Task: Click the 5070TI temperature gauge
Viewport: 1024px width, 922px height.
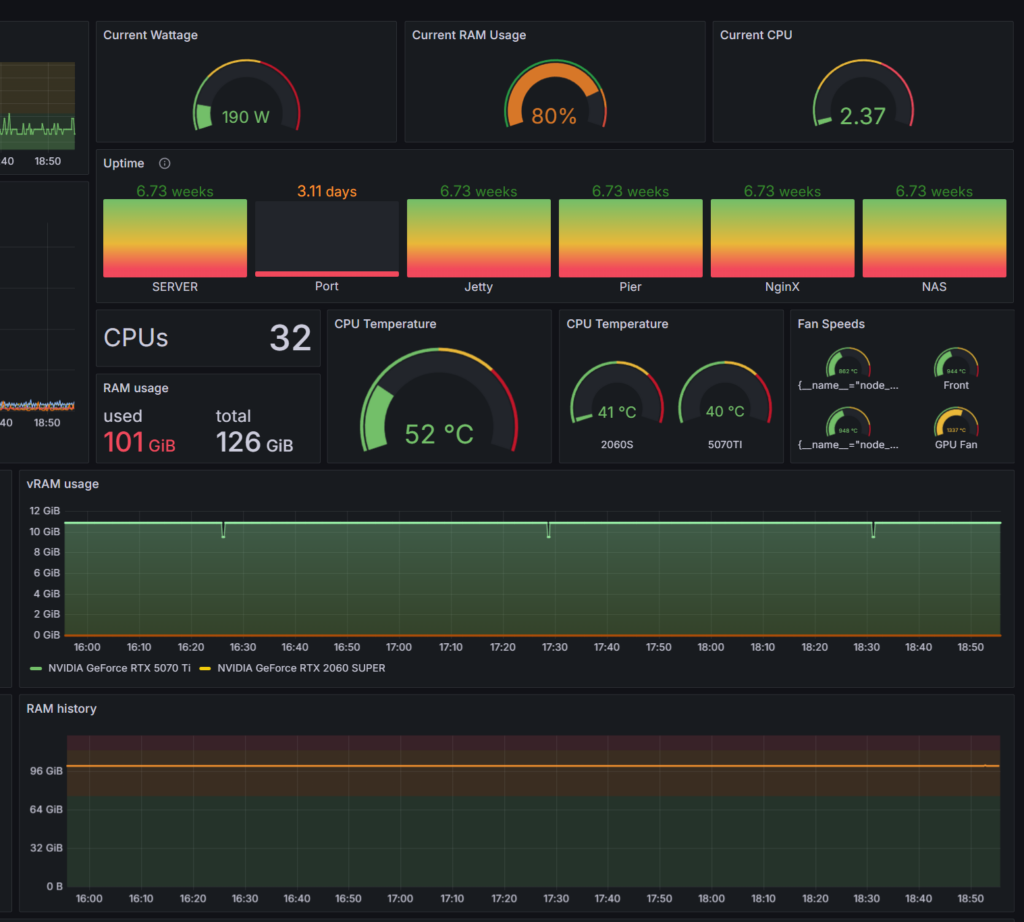Action: 724,395
